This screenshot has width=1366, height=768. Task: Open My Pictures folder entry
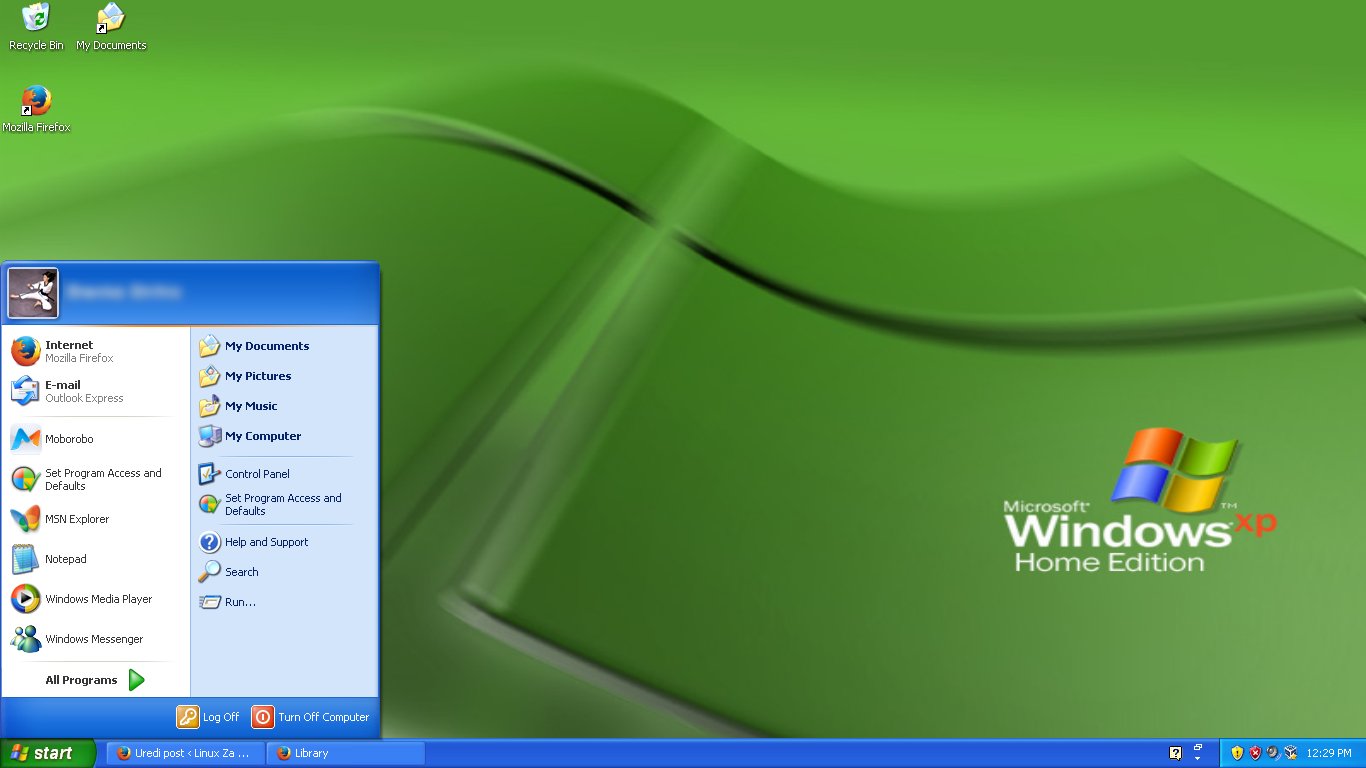(257, 376)
